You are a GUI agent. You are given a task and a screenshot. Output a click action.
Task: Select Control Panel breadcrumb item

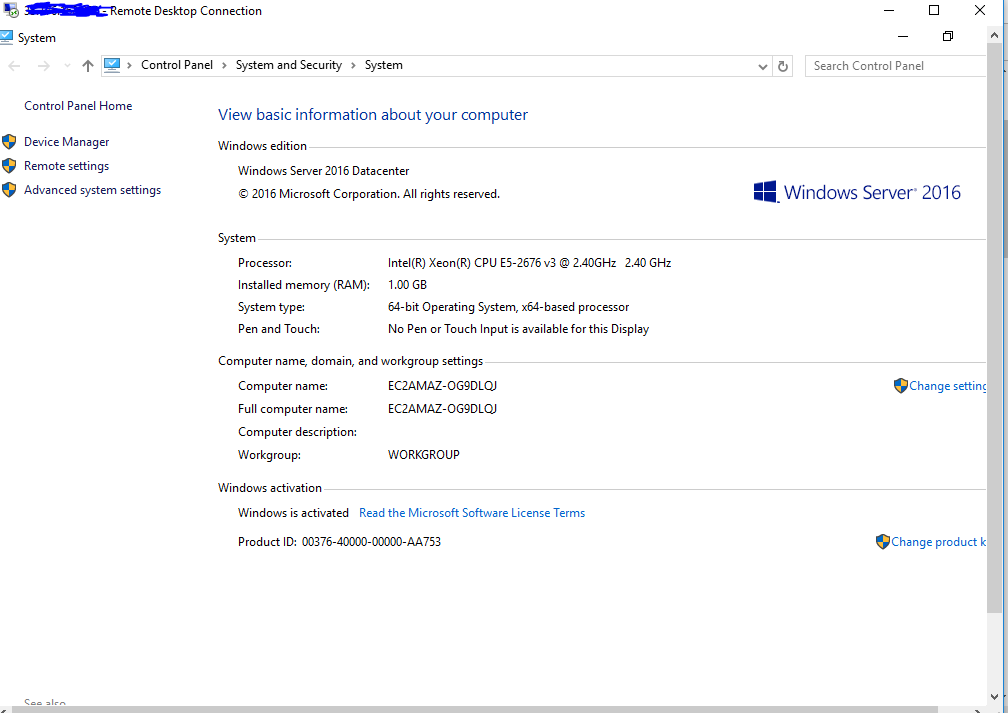point(176,65)
